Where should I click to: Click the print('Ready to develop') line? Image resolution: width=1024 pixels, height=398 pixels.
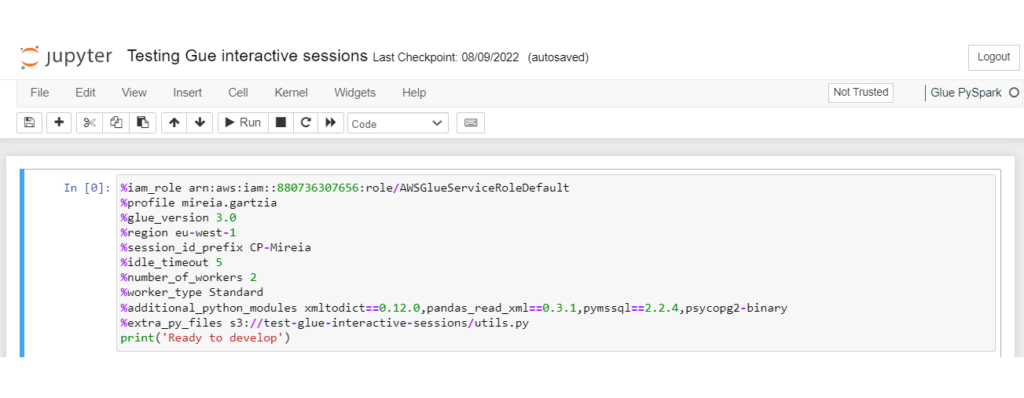(x=205, y=339)
